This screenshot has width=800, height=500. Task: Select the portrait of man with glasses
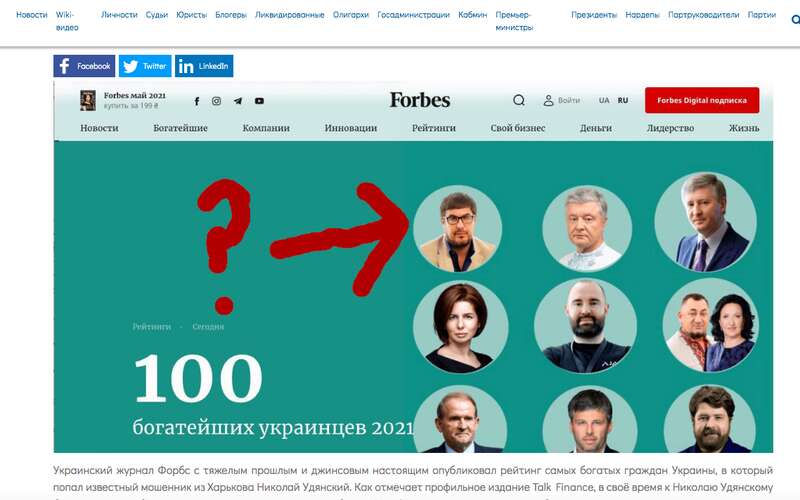(x=457, y=229)
